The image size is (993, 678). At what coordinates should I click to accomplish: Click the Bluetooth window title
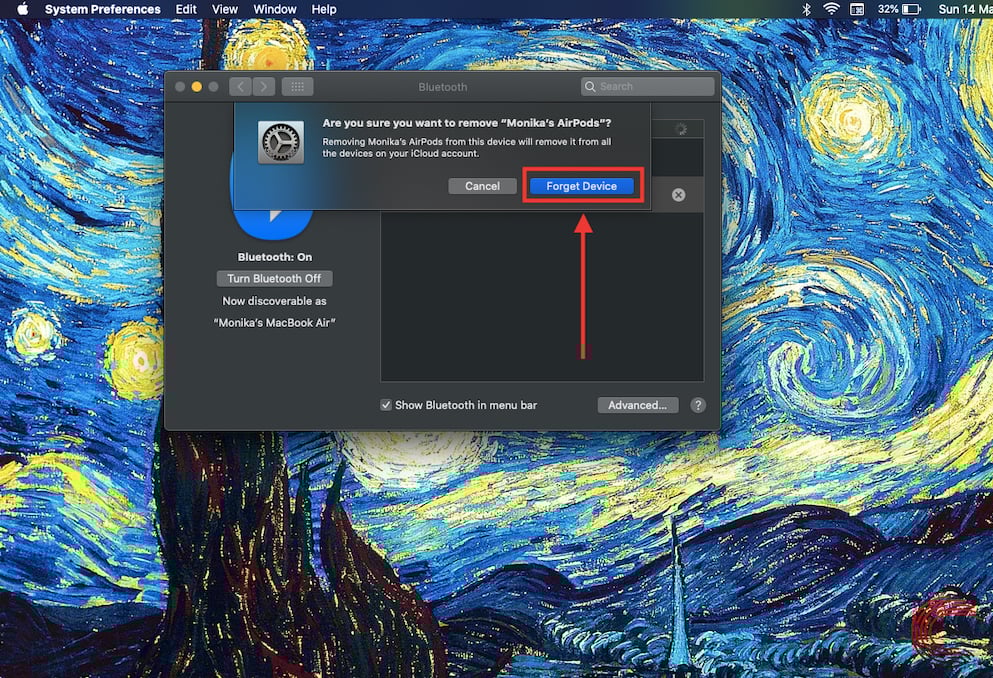443,87
